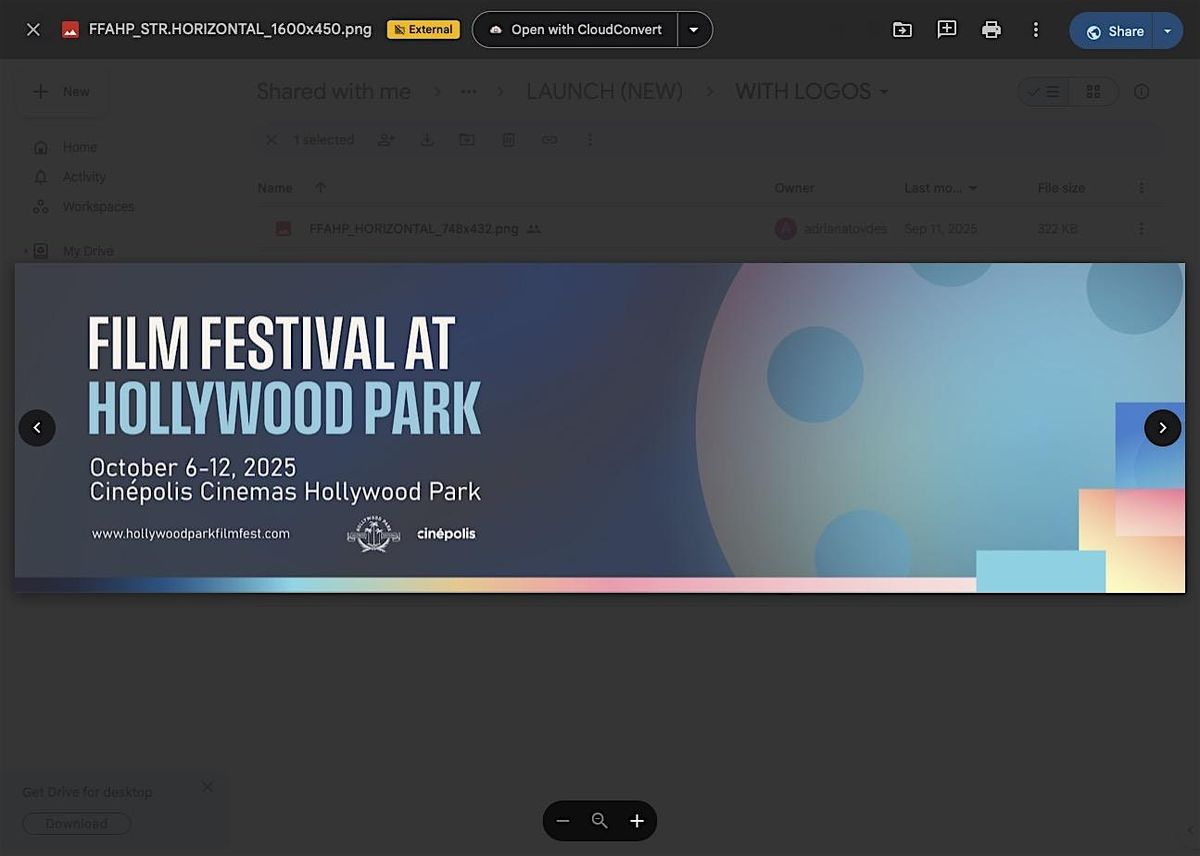Click the Share button

(1114, 31)
